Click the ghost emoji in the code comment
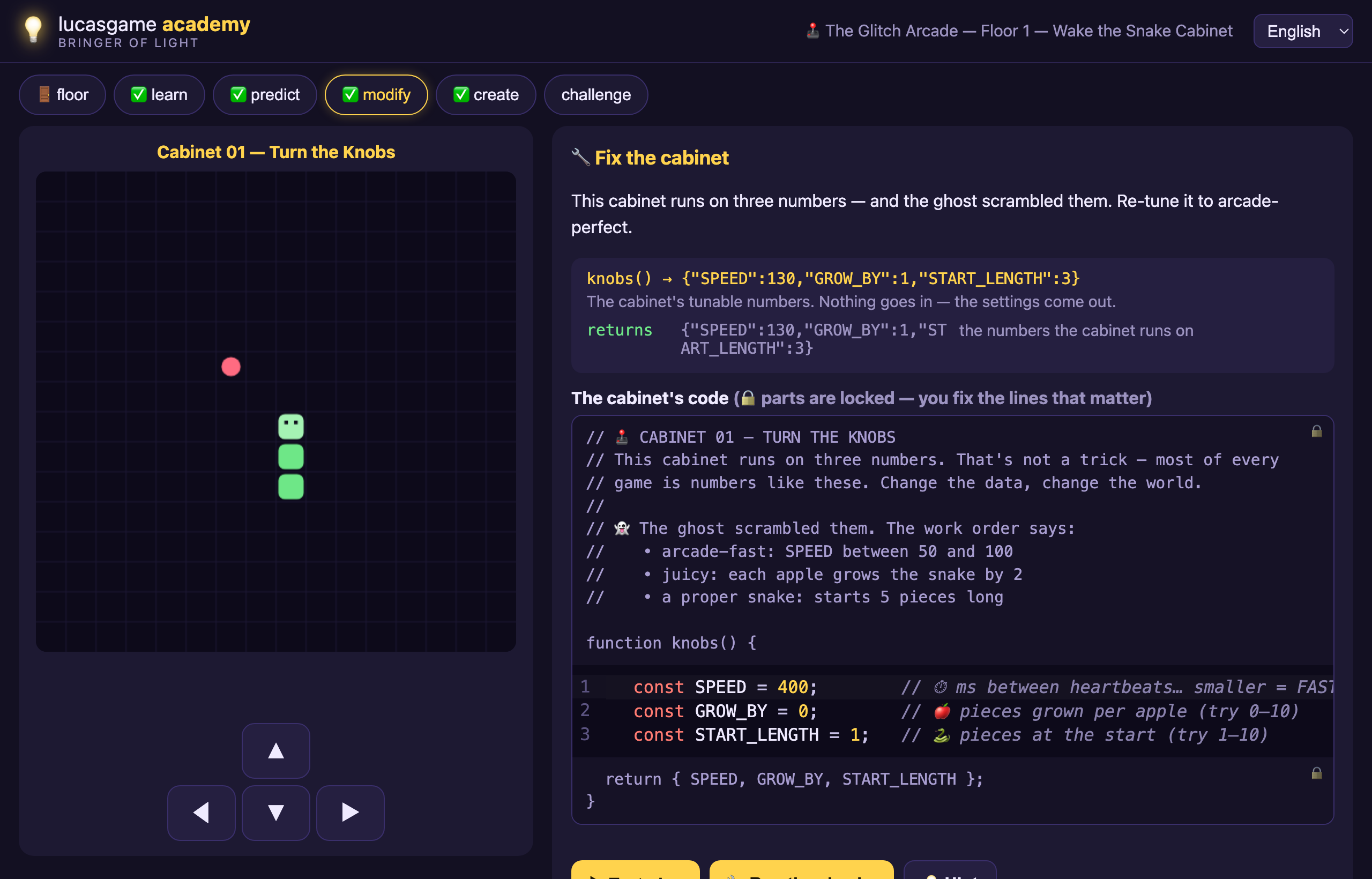The height and width of the screenshot is (879, 1372). coord(622,528)
